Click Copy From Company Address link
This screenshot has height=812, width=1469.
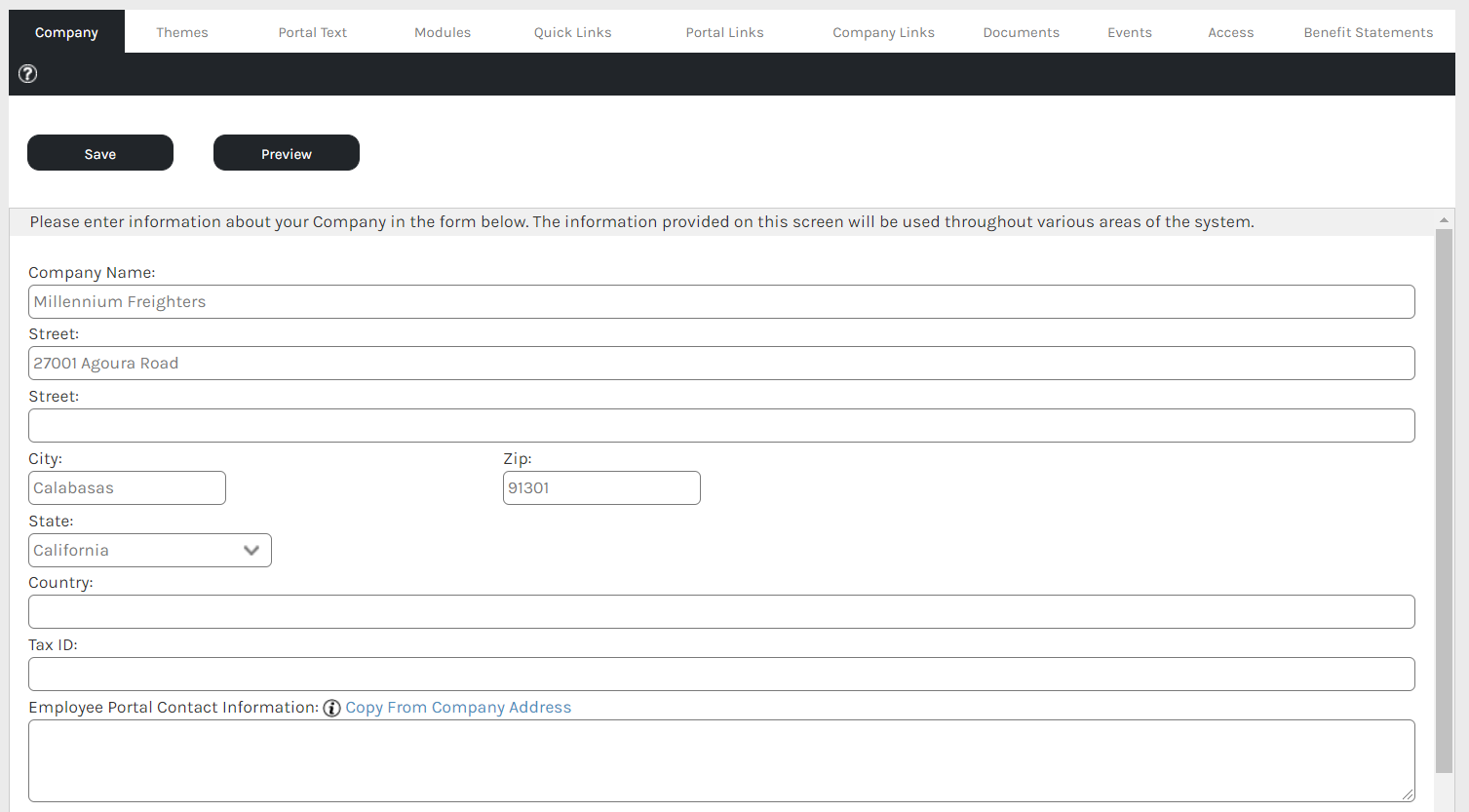458,708
